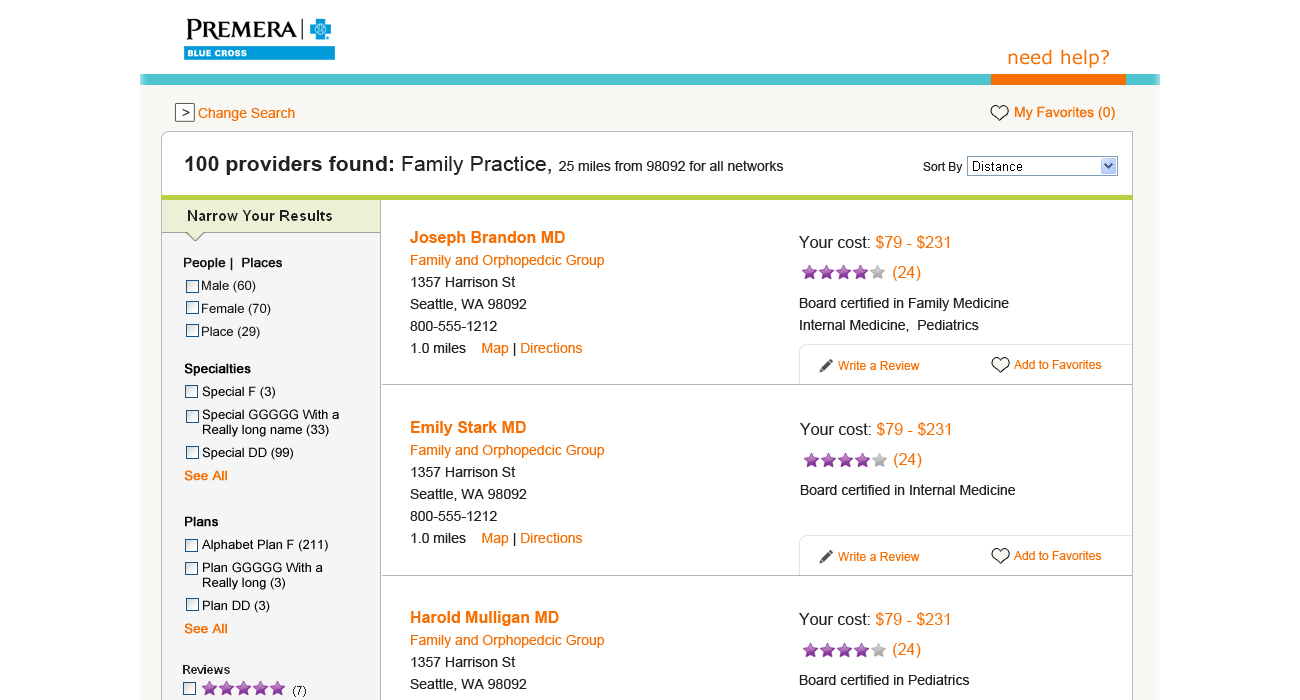Click Harold Mulligan's star rating
Image resolution: width=1300 pixels, height=700 pixels.
(844, 650)
